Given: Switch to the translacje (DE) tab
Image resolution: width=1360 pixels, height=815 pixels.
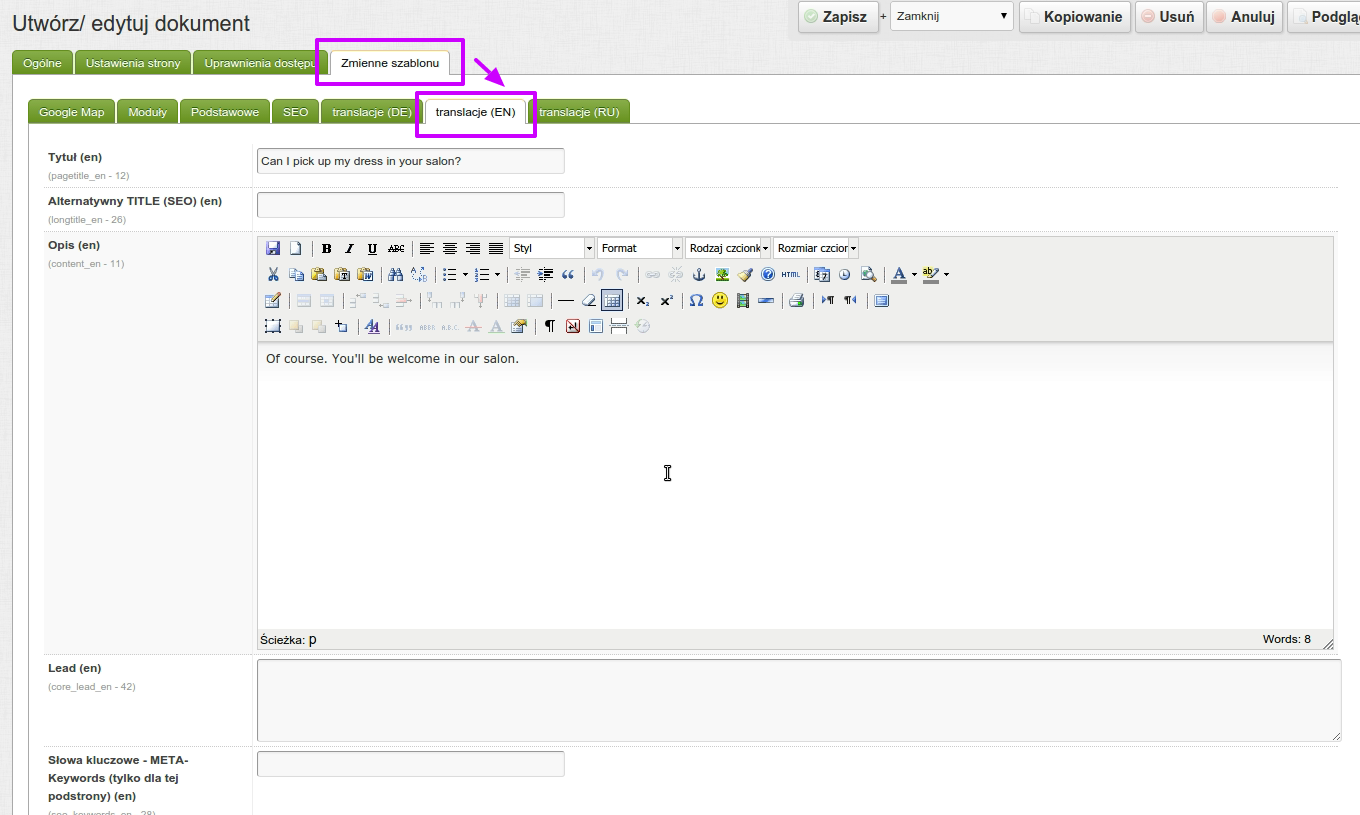Looking at the screenshot, I should 371,112.
